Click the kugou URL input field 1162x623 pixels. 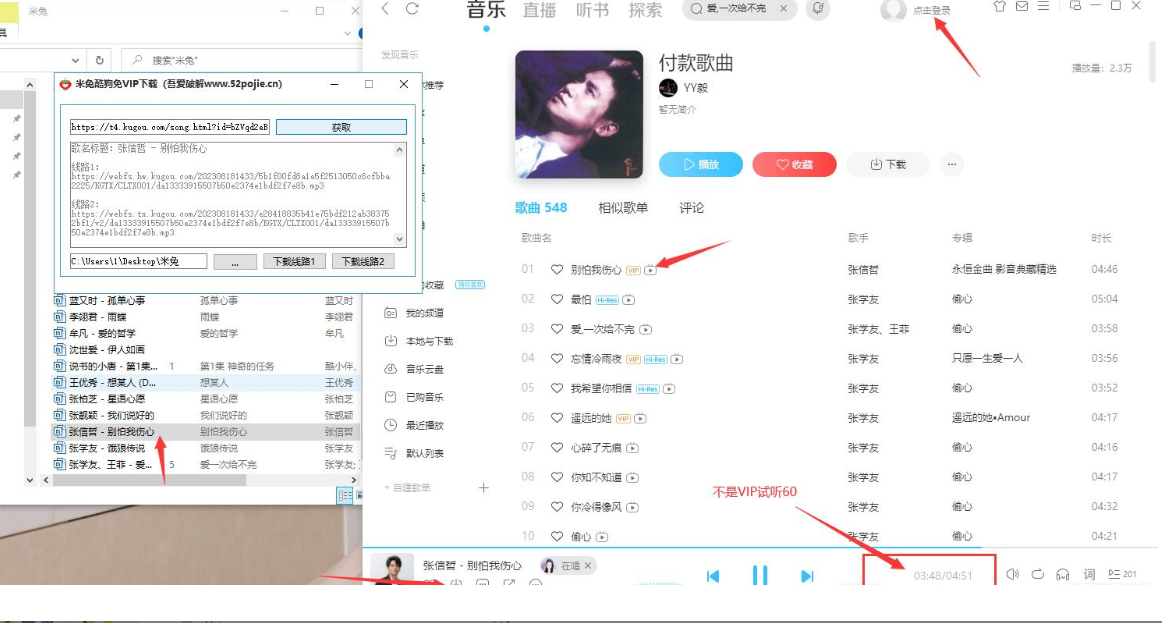click(x=169, y=127)
